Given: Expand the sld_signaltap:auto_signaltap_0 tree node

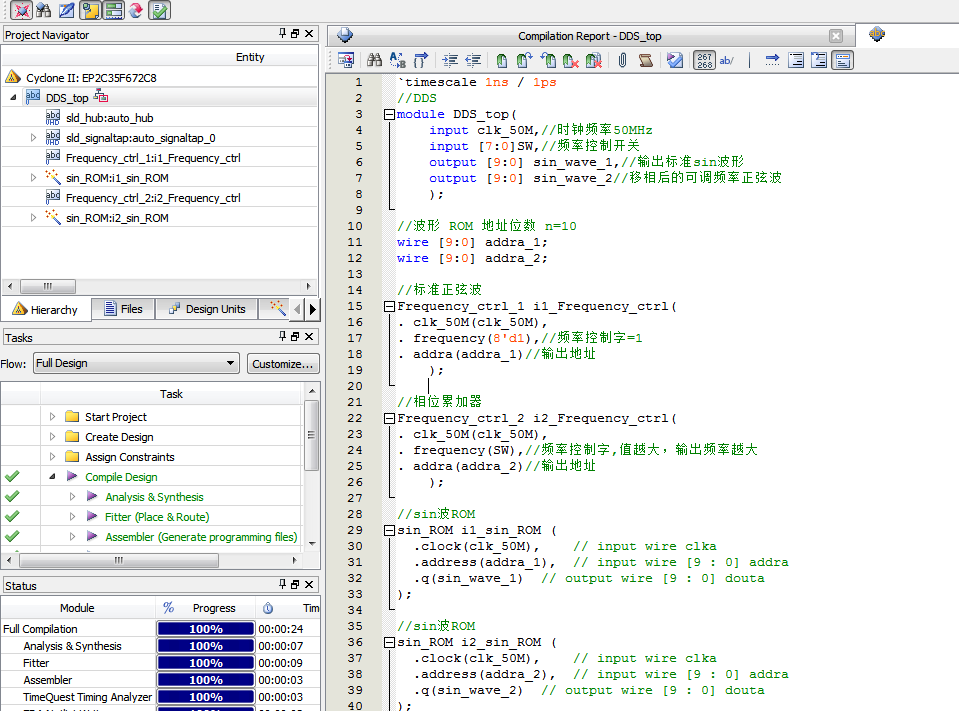Looking at the screenshot, I should tap(34, 138).
